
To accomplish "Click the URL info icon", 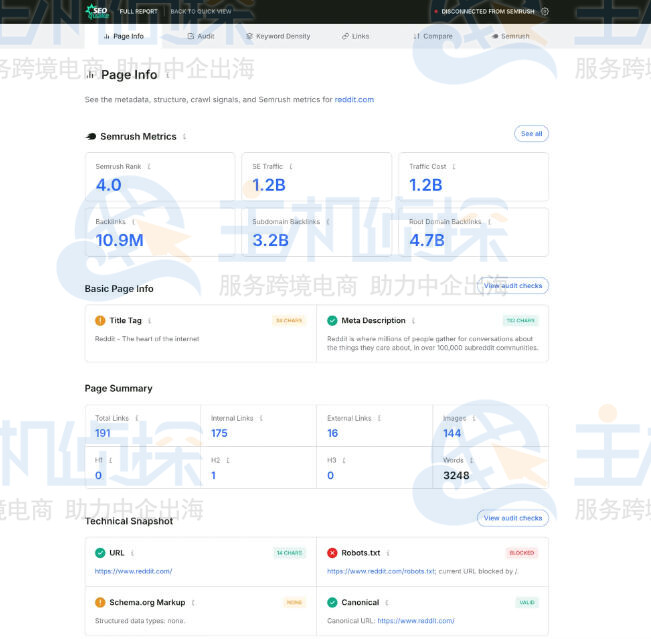I will 132,553.
